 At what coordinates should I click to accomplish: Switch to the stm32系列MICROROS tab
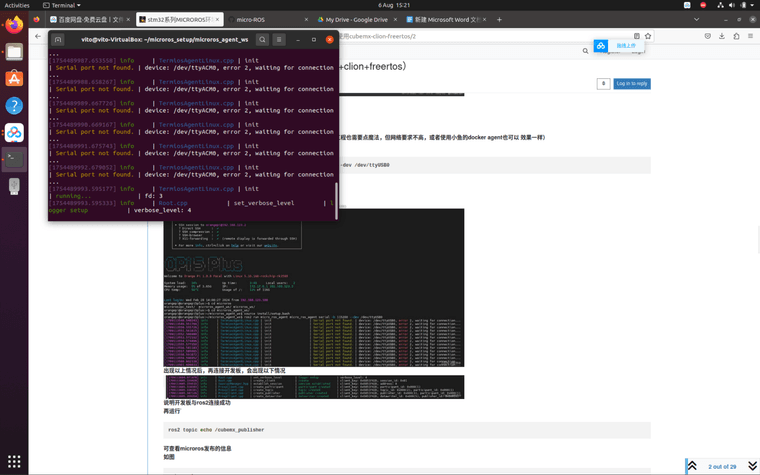point(180,20)
